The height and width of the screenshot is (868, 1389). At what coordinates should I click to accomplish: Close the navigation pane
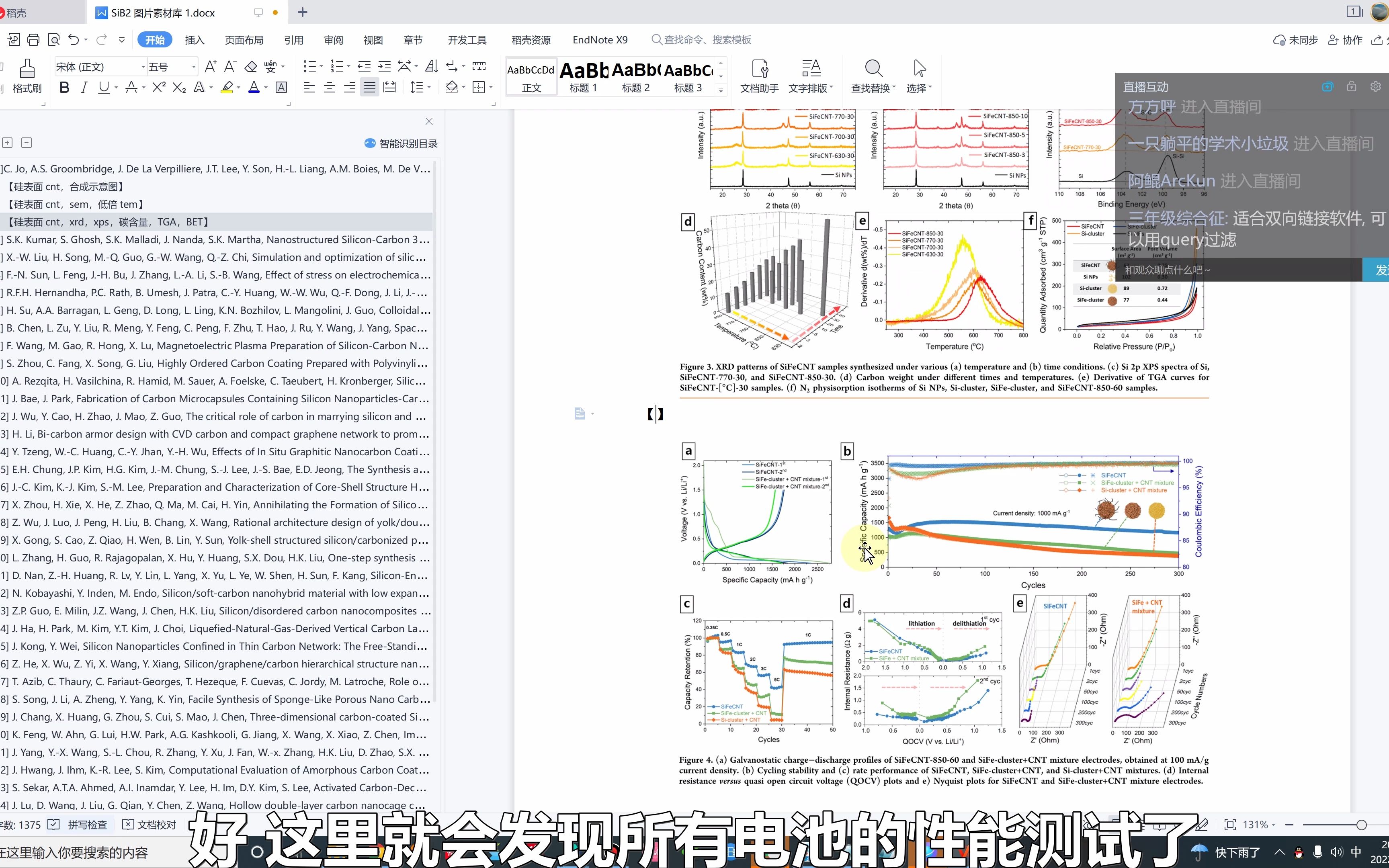tap(429, 121)
